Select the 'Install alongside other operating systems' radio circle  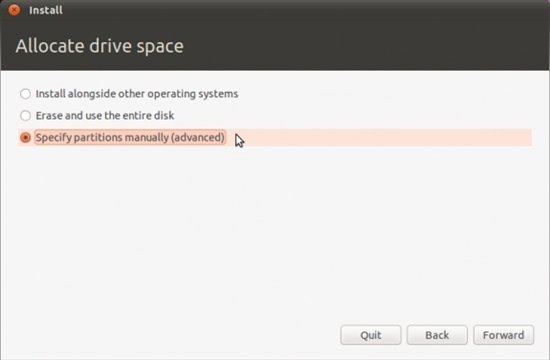tap(25, 94)
